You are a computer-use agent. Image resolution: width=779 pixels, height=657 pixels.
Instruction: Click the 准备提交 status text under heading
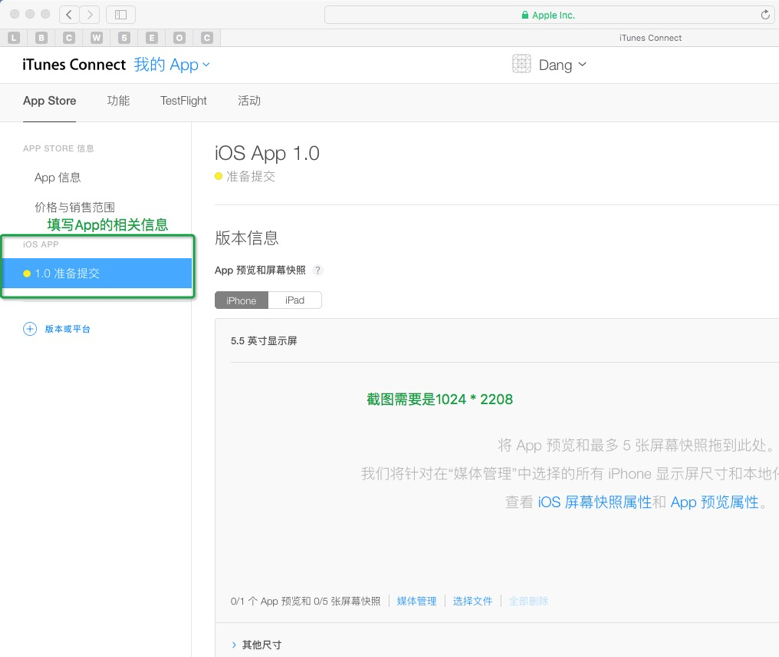250,176
